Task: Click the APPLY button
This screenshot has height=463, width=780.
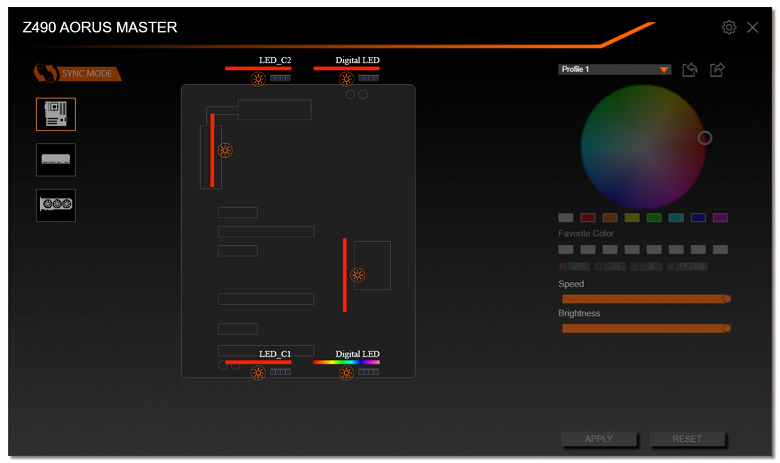Action: coord(599,439)
